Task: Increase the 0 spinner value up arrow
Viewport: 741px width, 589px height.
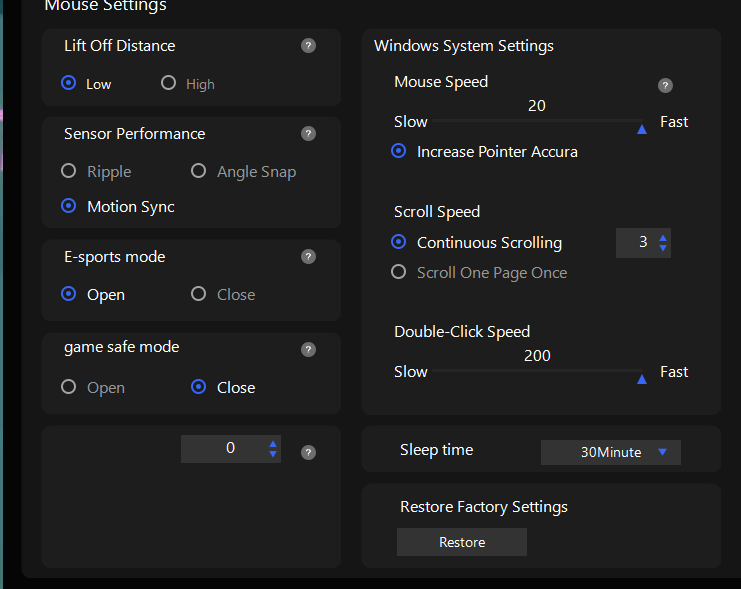Action: (x=273, y=444)
